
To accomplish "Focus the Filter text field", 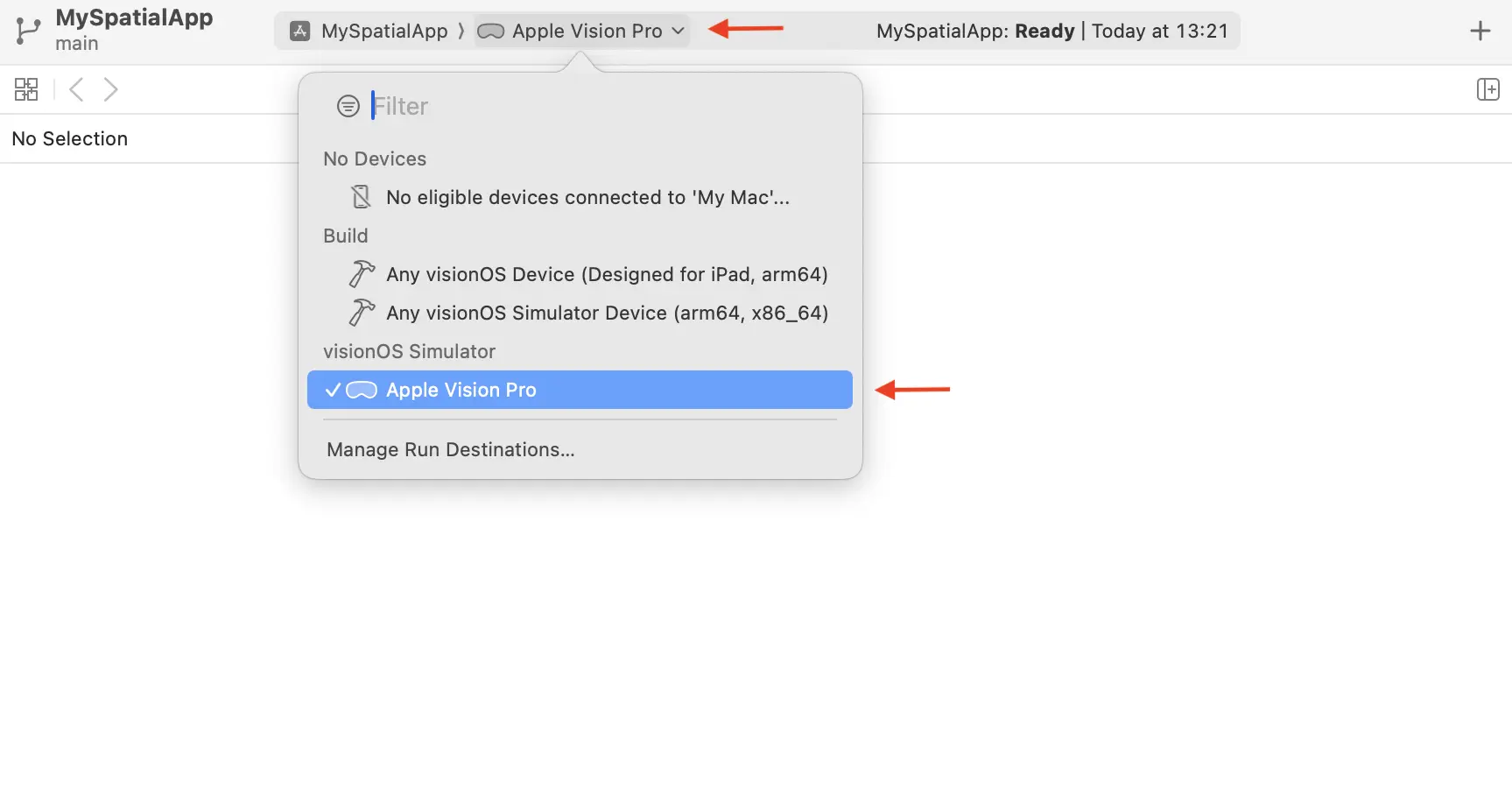I will pyautogui.click(x=604, y=106).
